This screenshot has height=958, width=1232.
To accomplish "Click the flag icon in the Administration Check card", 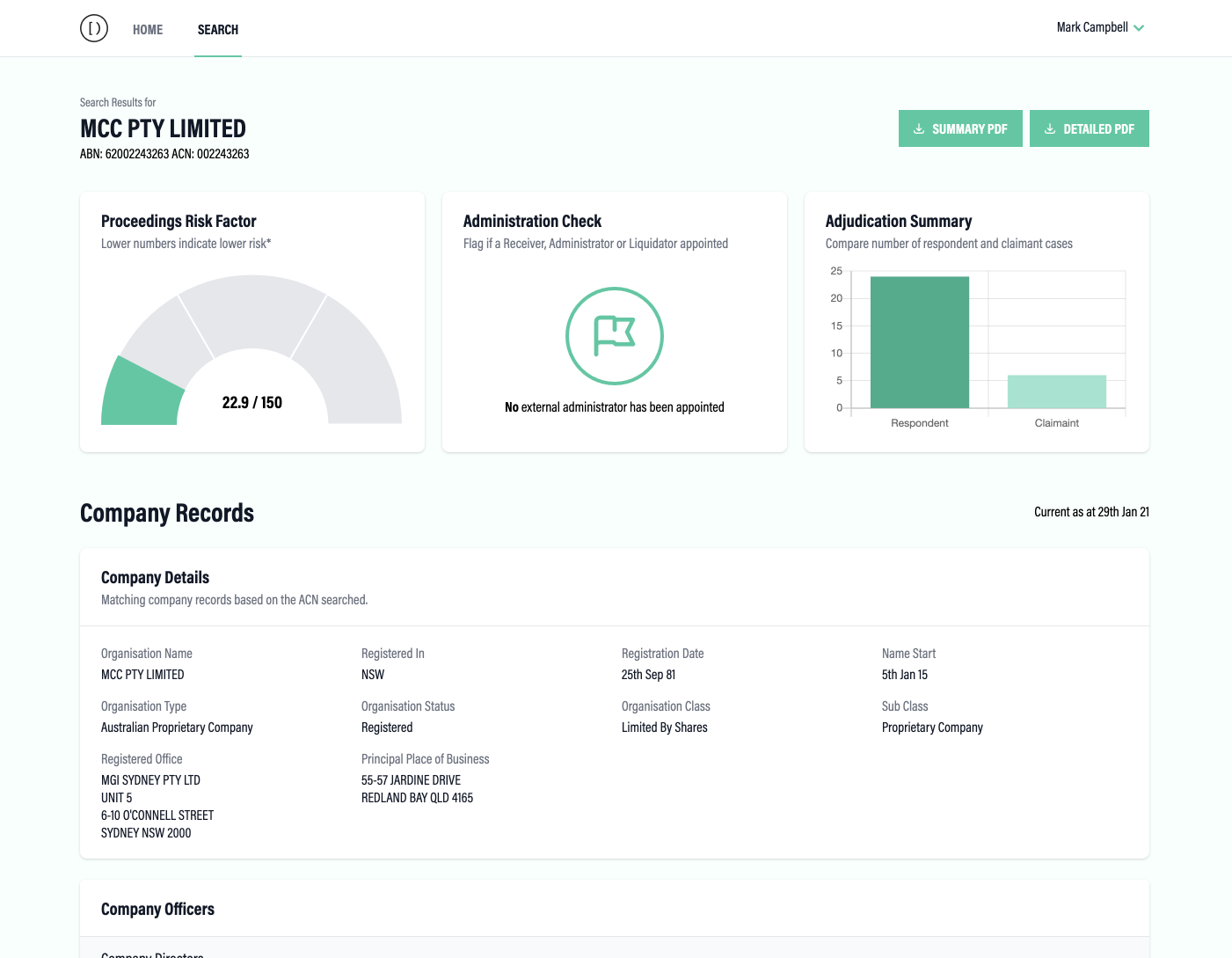I will (x=614, y=336).
